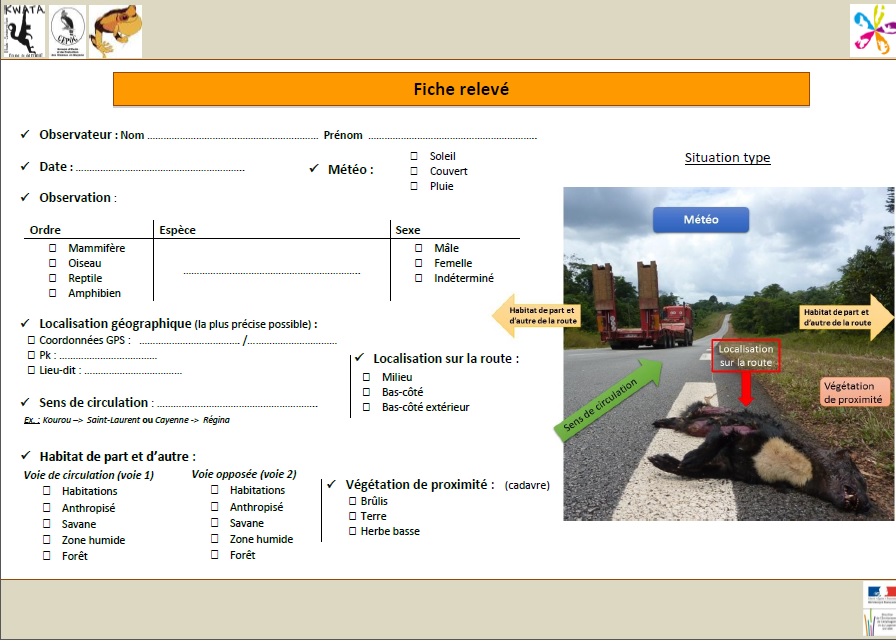The height and width of the screenshot is (644, 896).
Task: Click the French Republic flag logo
Action: [x=880, y=594]
